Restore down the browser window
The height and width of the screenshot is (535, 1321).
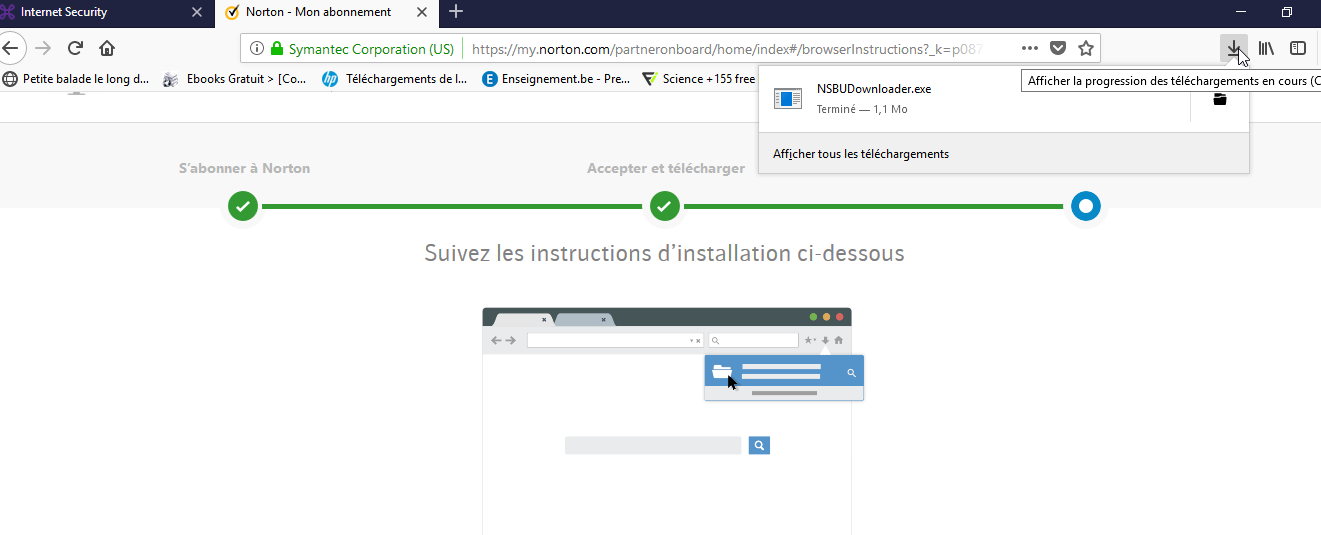[x=1287, y=12]
